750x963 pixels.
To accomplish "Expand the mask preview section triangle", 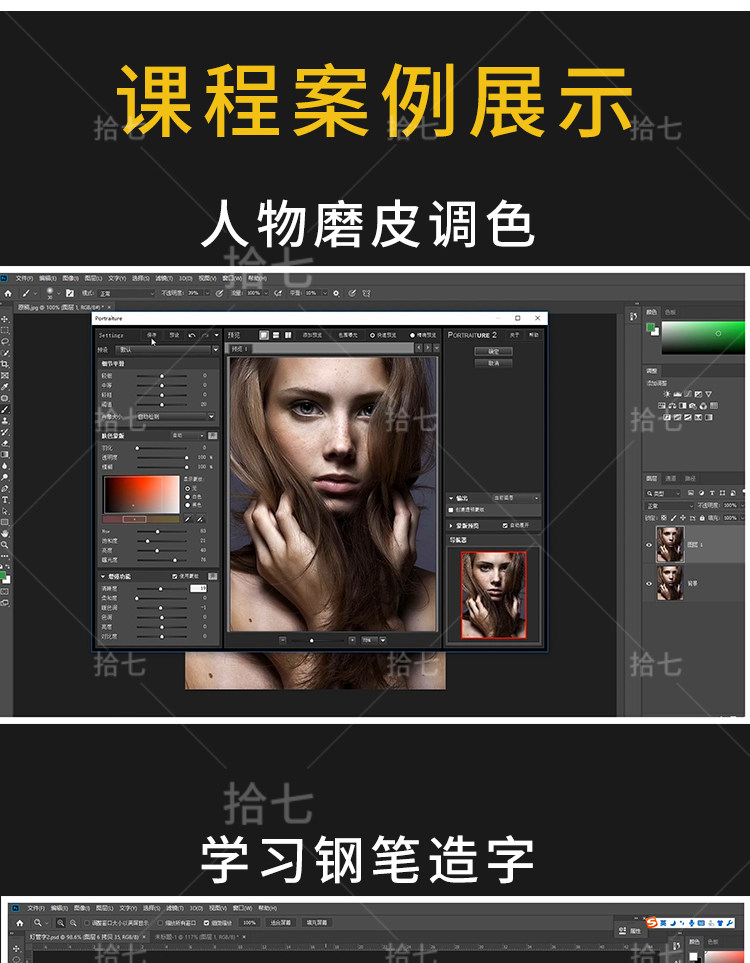I will [451, 526].
